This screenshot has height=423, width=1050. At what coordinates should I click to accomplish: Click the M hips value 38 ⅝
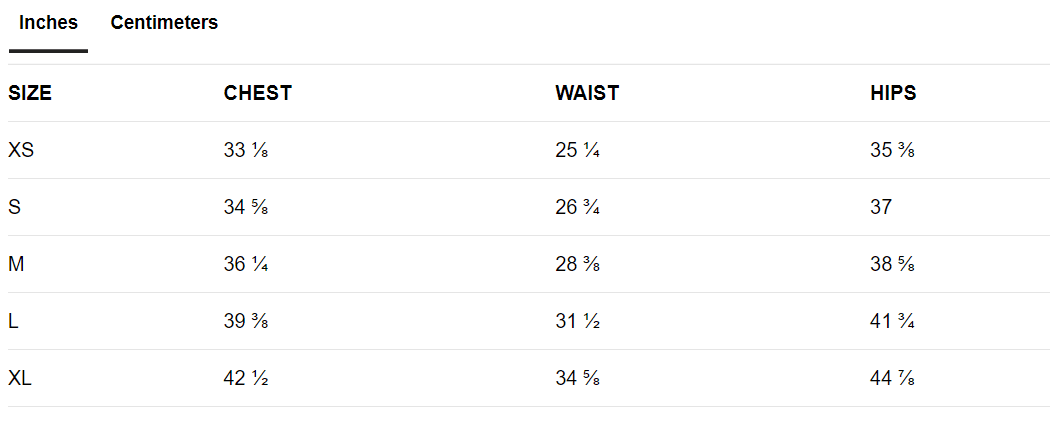click(x=893, y=265)
